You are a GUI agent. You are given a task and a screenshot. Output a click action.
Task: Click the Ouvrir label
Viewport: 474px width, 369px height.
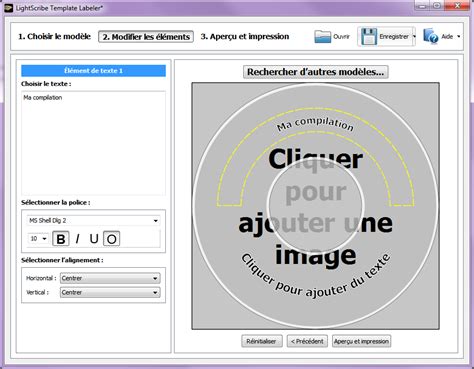[341, 37]
